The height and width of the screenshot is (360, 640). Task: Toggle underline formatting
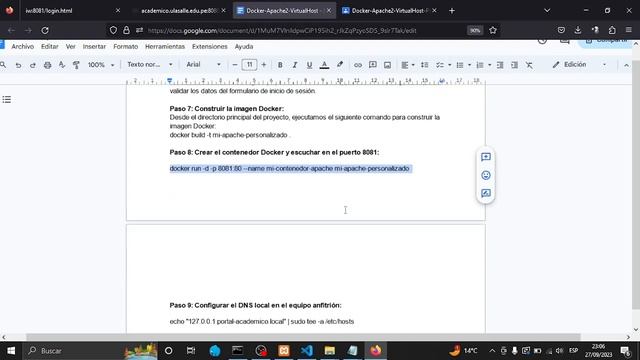coord(309,65)
